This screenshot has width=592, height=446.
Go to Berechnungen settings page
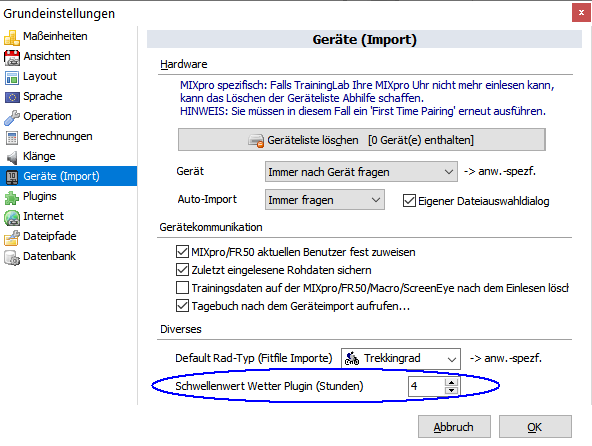point(57,136)
